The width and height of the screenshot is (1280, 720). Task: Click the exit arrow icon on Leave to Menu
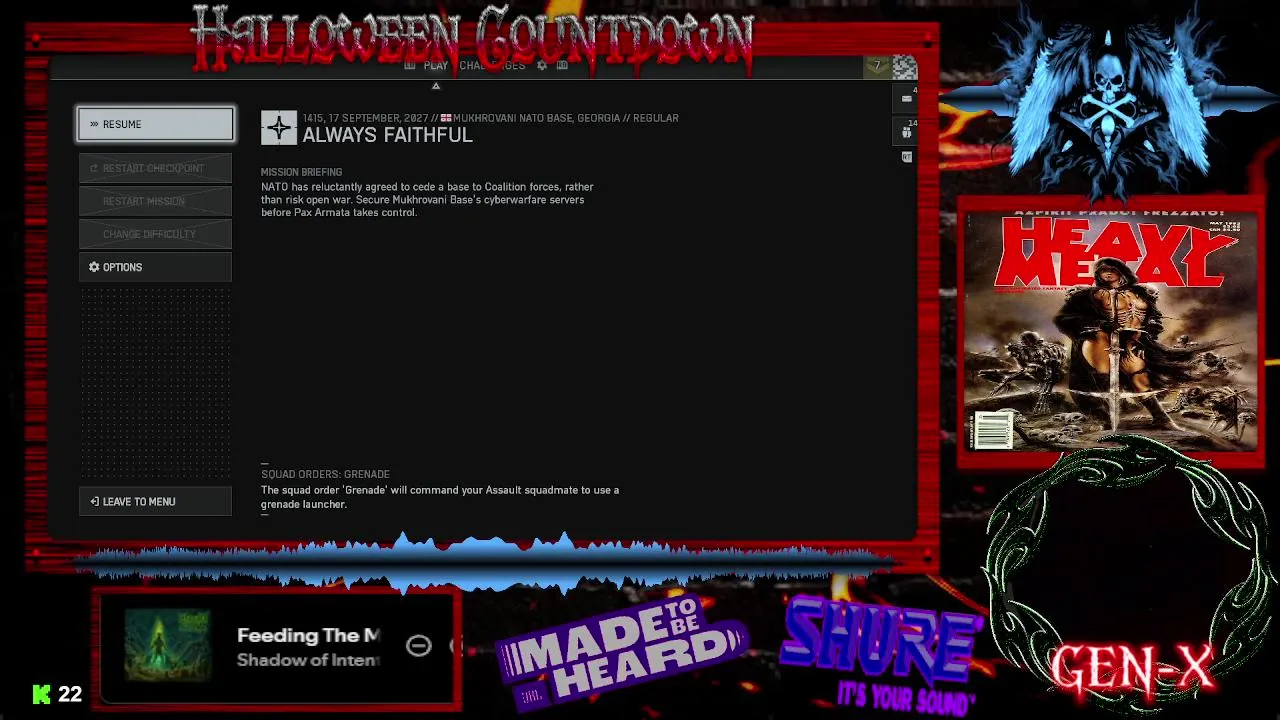coord(95,501)
